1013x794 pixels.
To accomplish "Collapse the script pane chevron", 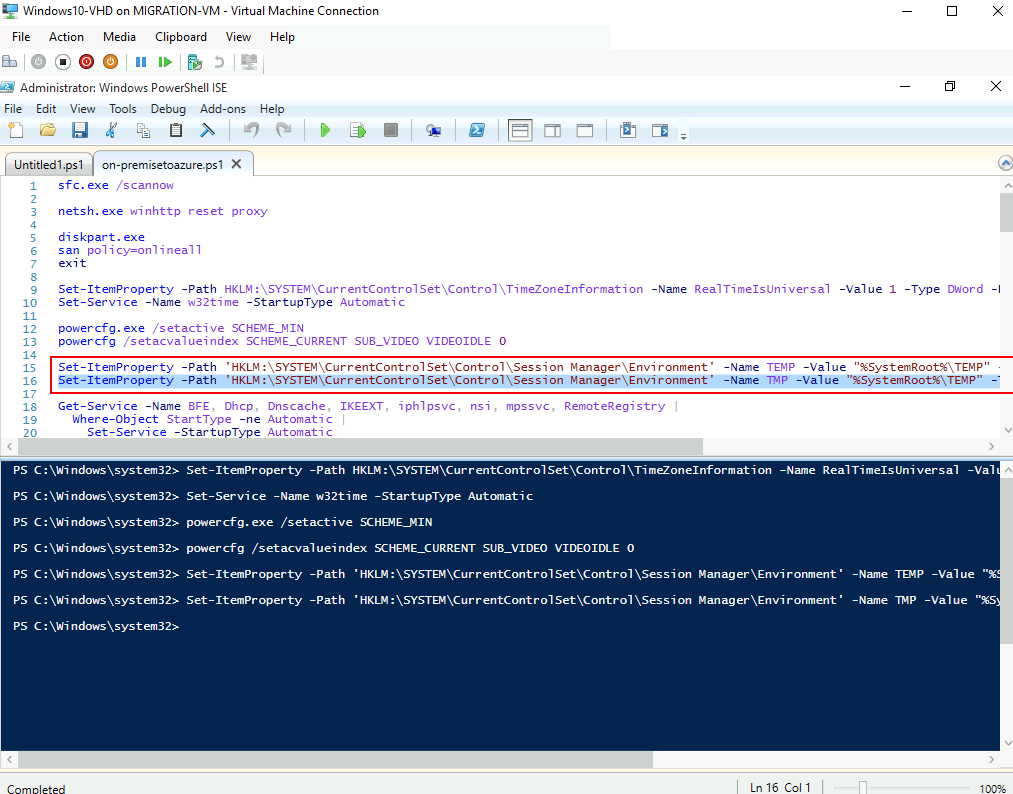I will (x=1005, y=163).
